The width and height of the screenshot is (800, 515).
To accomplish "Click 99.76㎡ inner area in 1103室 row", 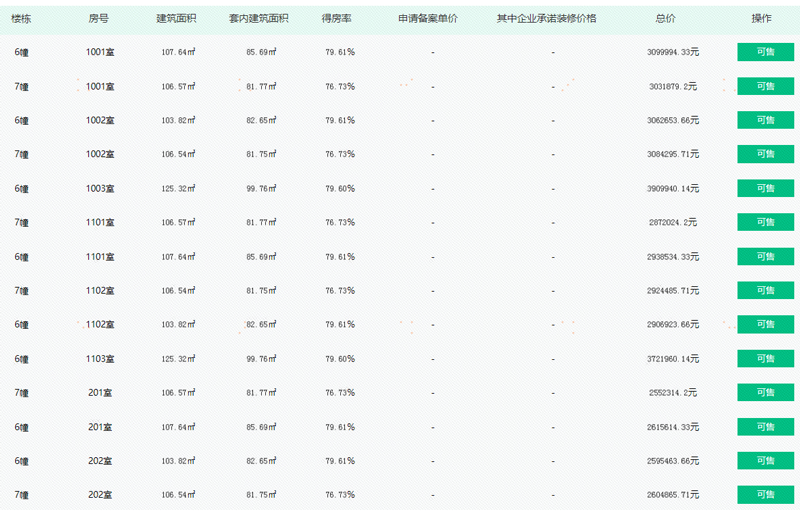I will (x=261, y=359).
